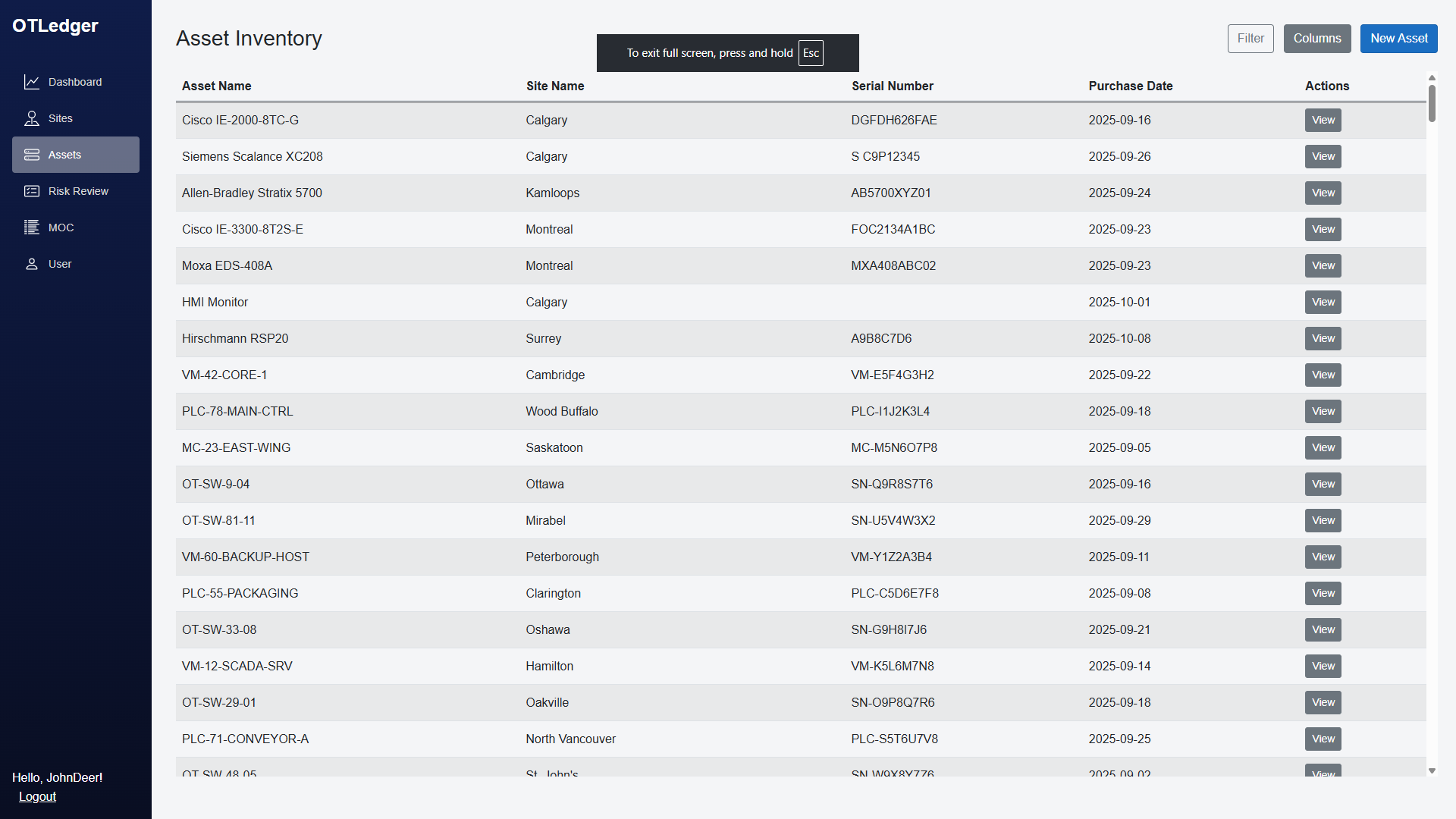Sort by the Asset Name column header
Image resolution: width=1456 pixels, height=819 pixels.
pos(216,86)
